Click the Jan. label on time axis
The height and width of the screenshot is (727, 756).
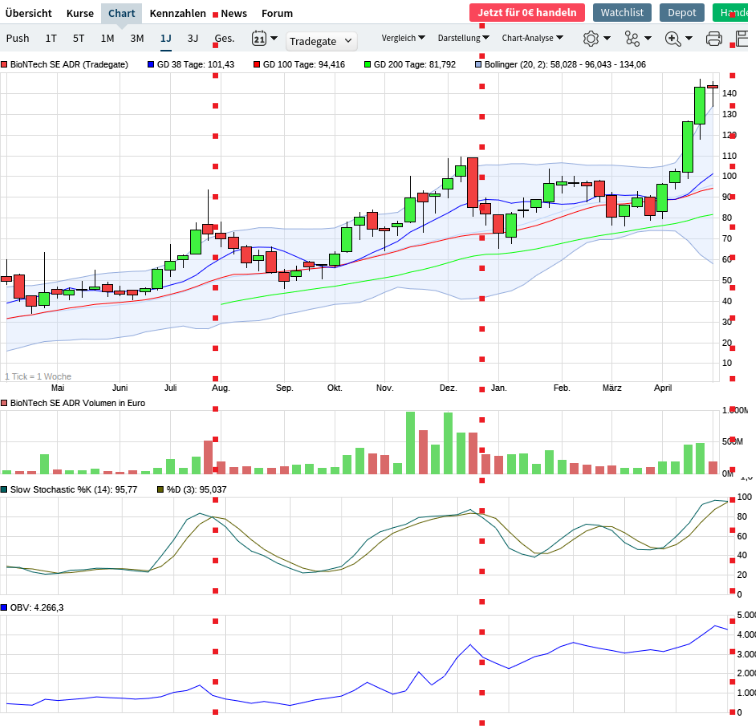(499, 388)
